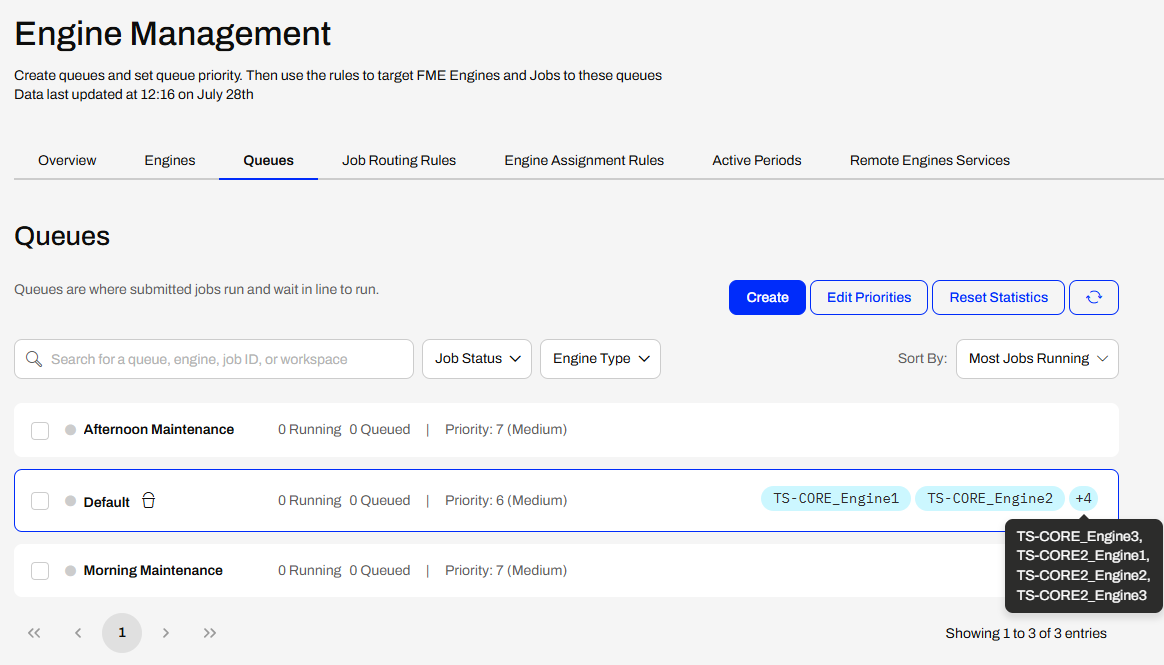Open the Job Routing Rules tab
Screen dimensions: 1164x665
pyautogui.click(x=399, y=160)
